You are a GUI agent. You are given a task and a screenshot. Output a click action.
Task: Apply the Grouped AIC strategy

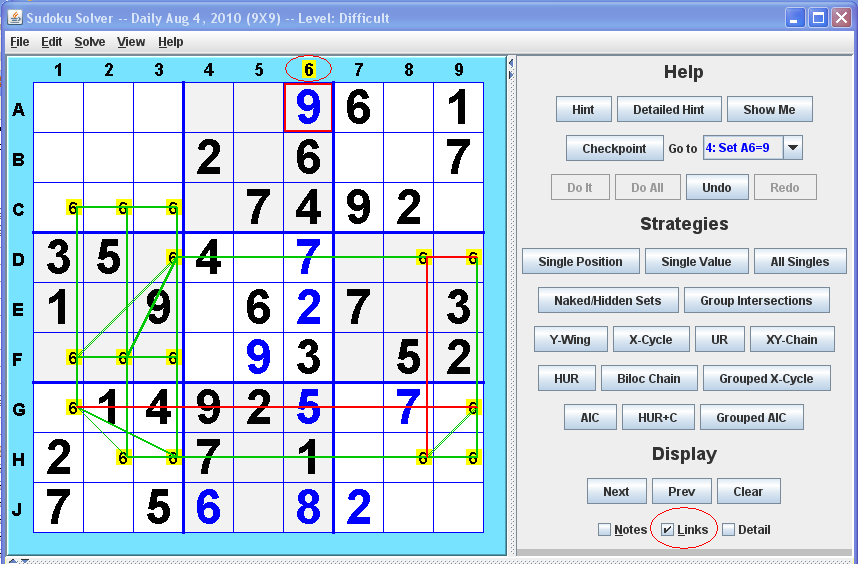click(751, 417)
